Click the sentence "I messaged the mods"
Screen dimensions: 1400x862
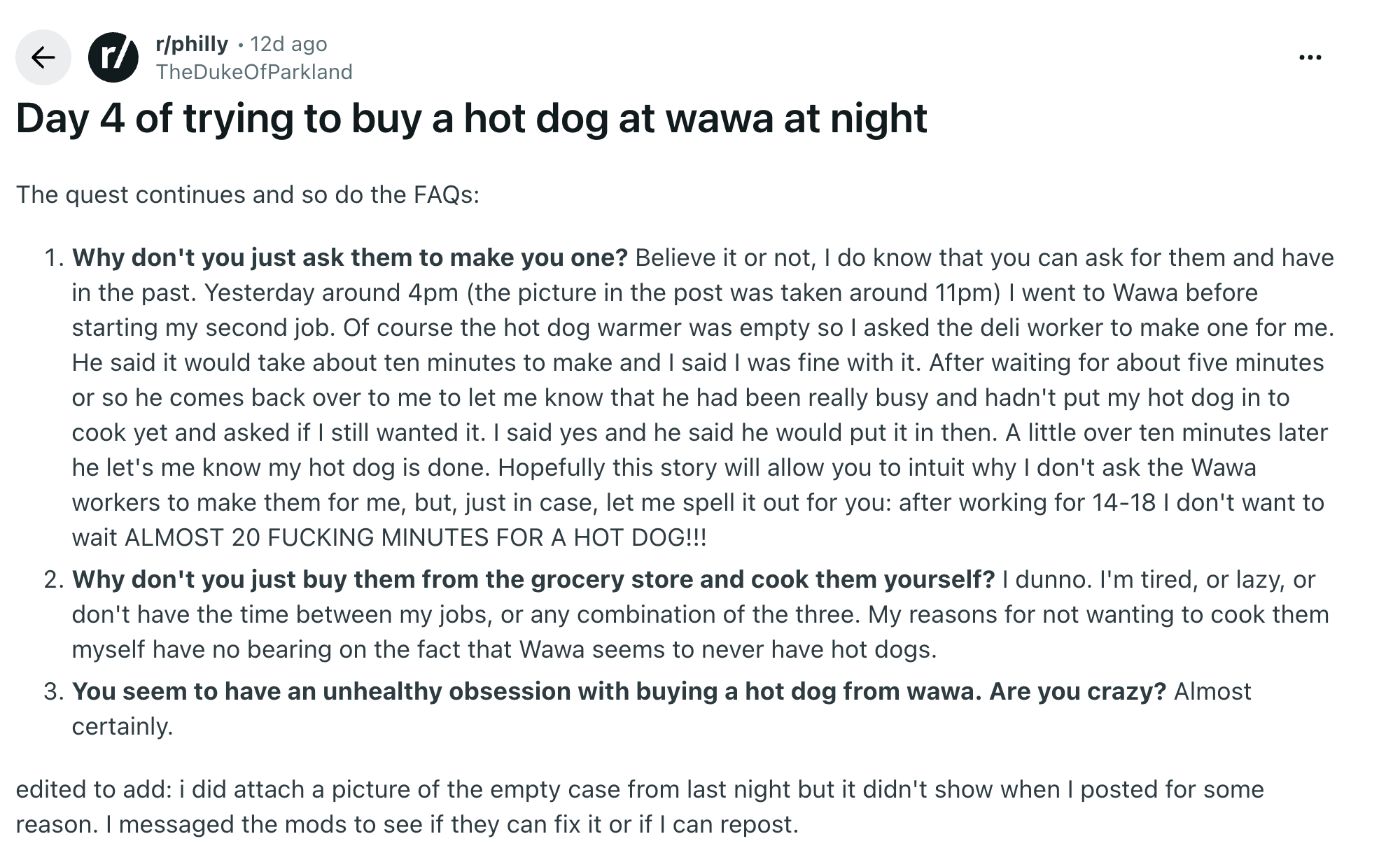452,824
